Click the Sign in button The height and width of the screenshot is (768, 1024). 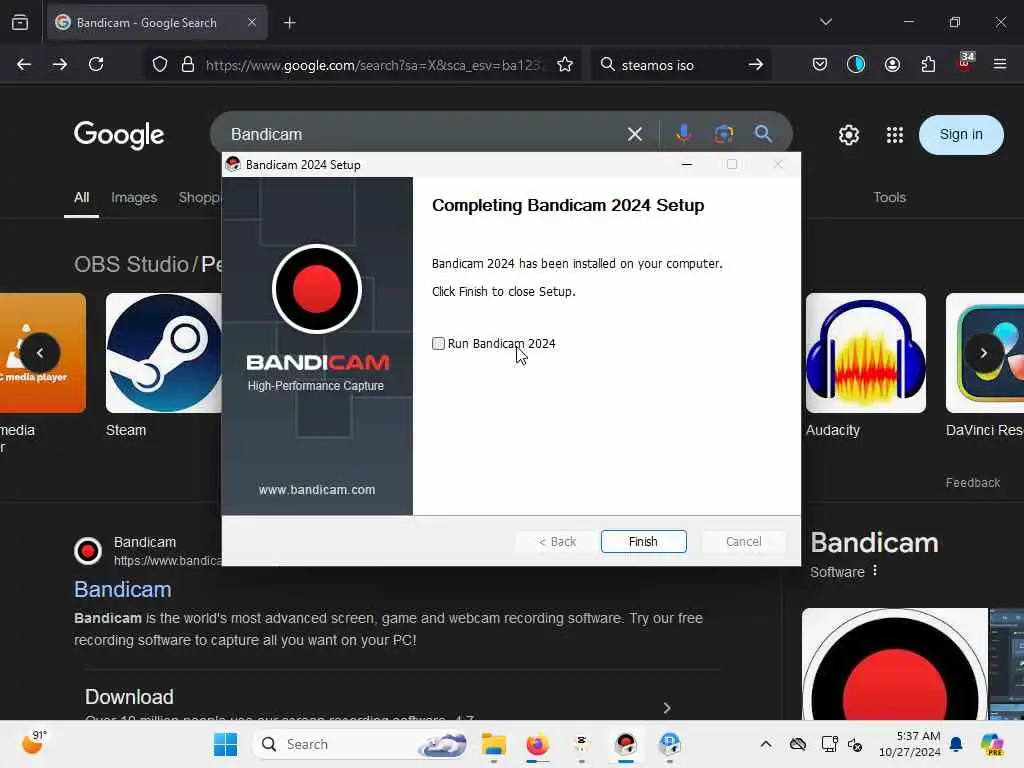[961, 135]
